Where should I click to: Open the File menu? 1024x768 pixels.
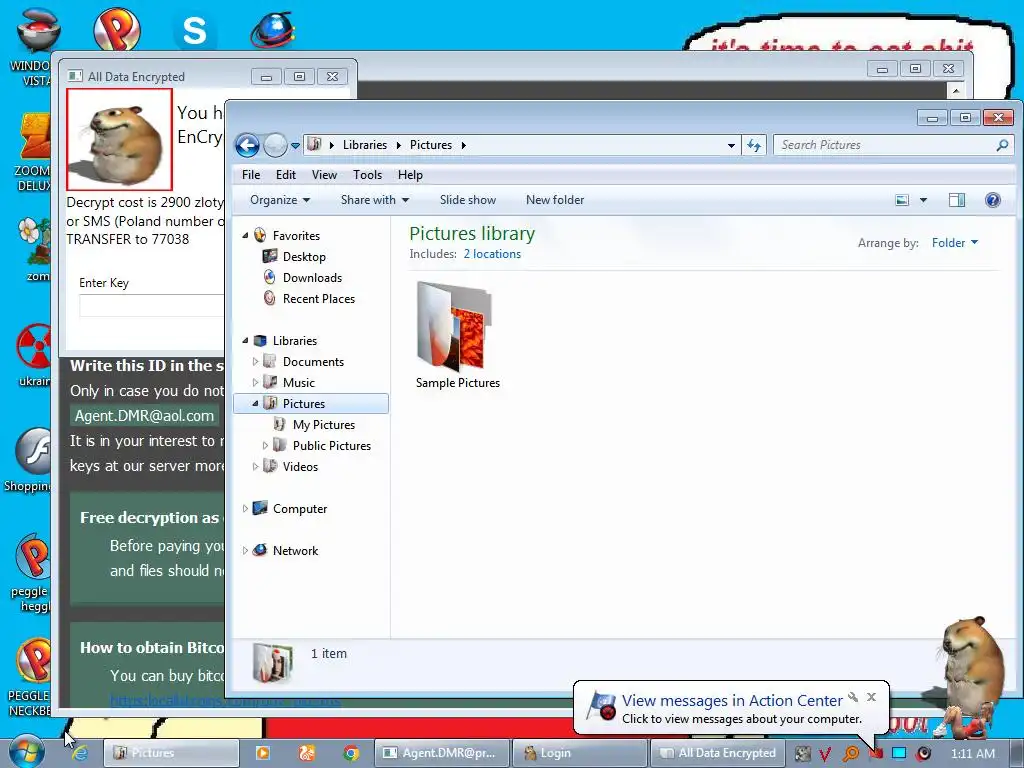[x=251, y=174]
